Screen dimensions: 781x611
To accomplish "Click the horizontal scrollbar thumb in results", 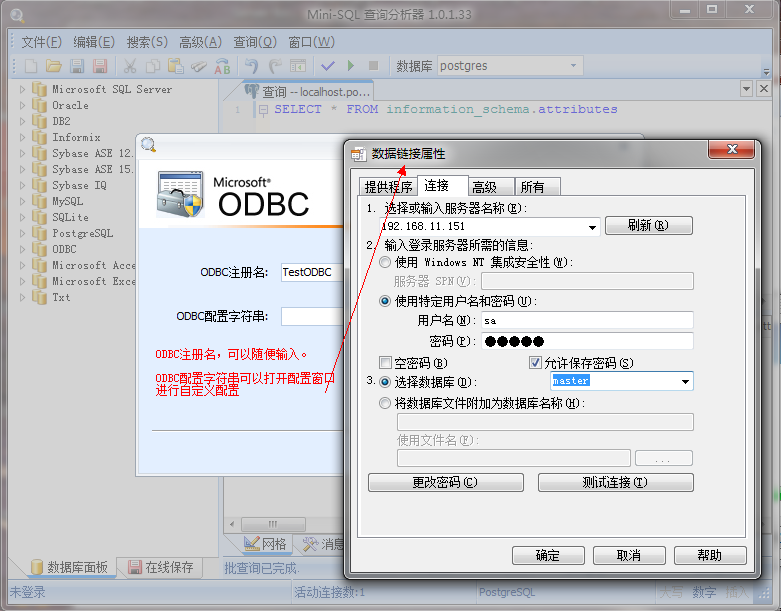I will click(273, 524).
